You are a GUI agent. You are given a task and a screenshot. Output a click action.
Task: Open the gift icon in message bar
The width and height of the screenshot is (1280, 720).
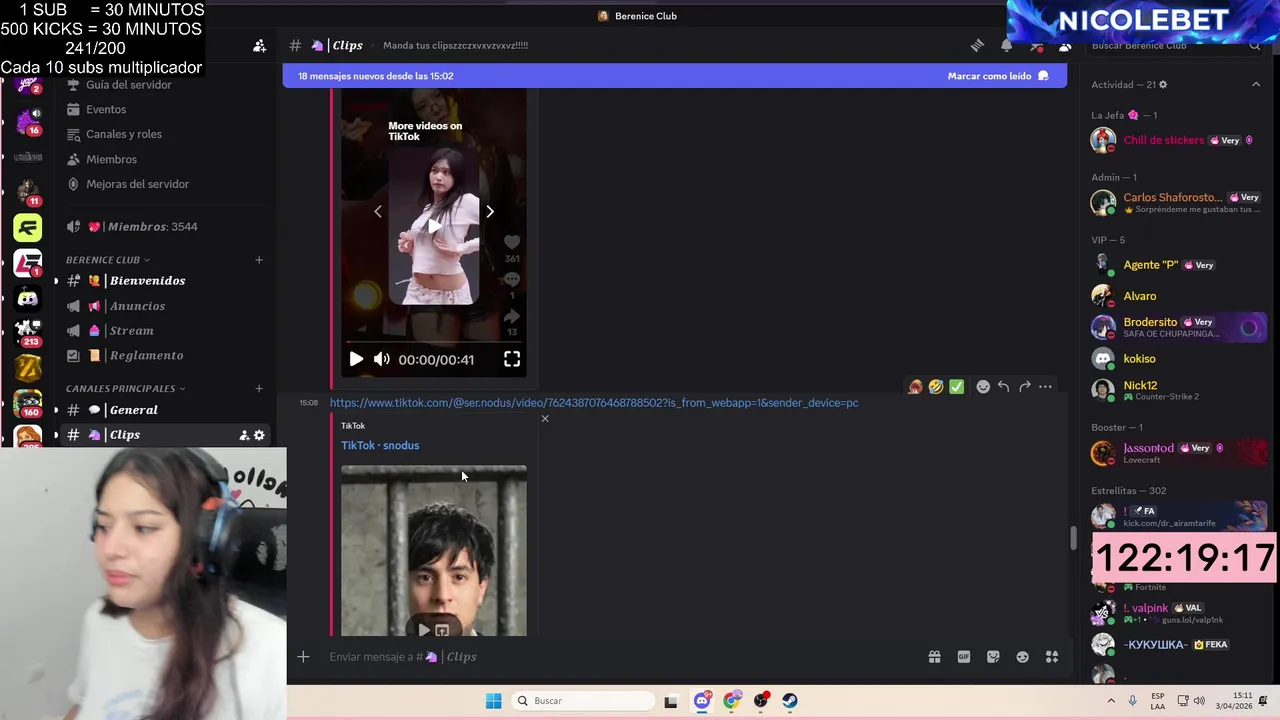coord(934,657)
